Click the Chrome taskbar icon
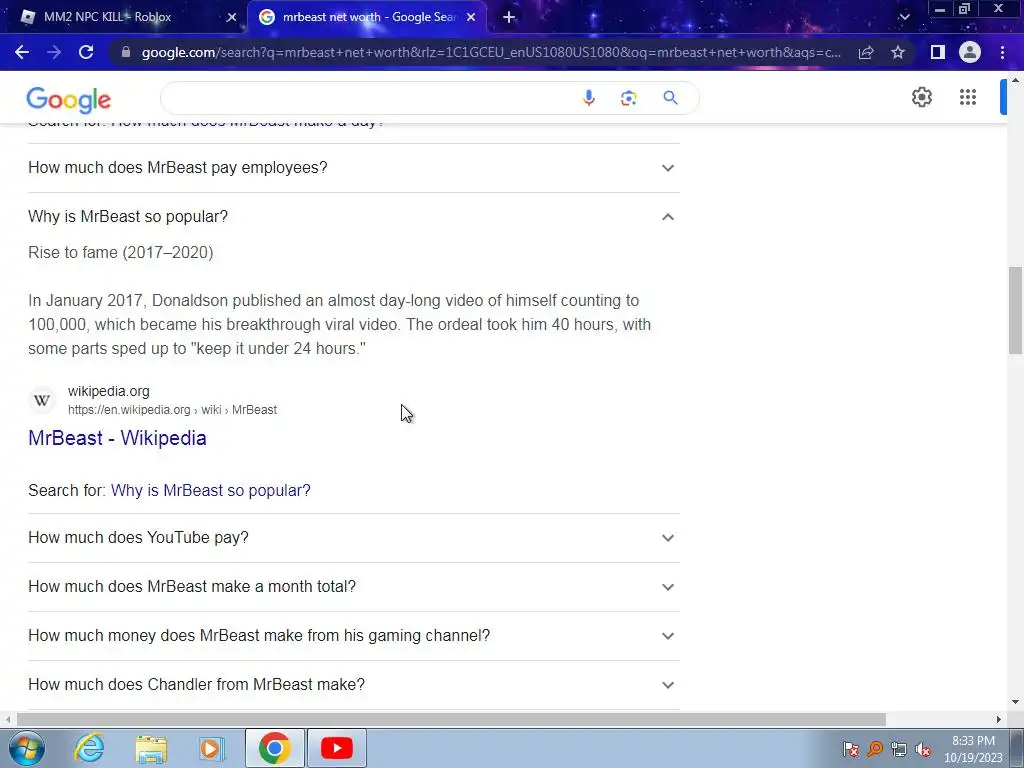Viewport: 1024px width, 768px height. click(274, 748)
